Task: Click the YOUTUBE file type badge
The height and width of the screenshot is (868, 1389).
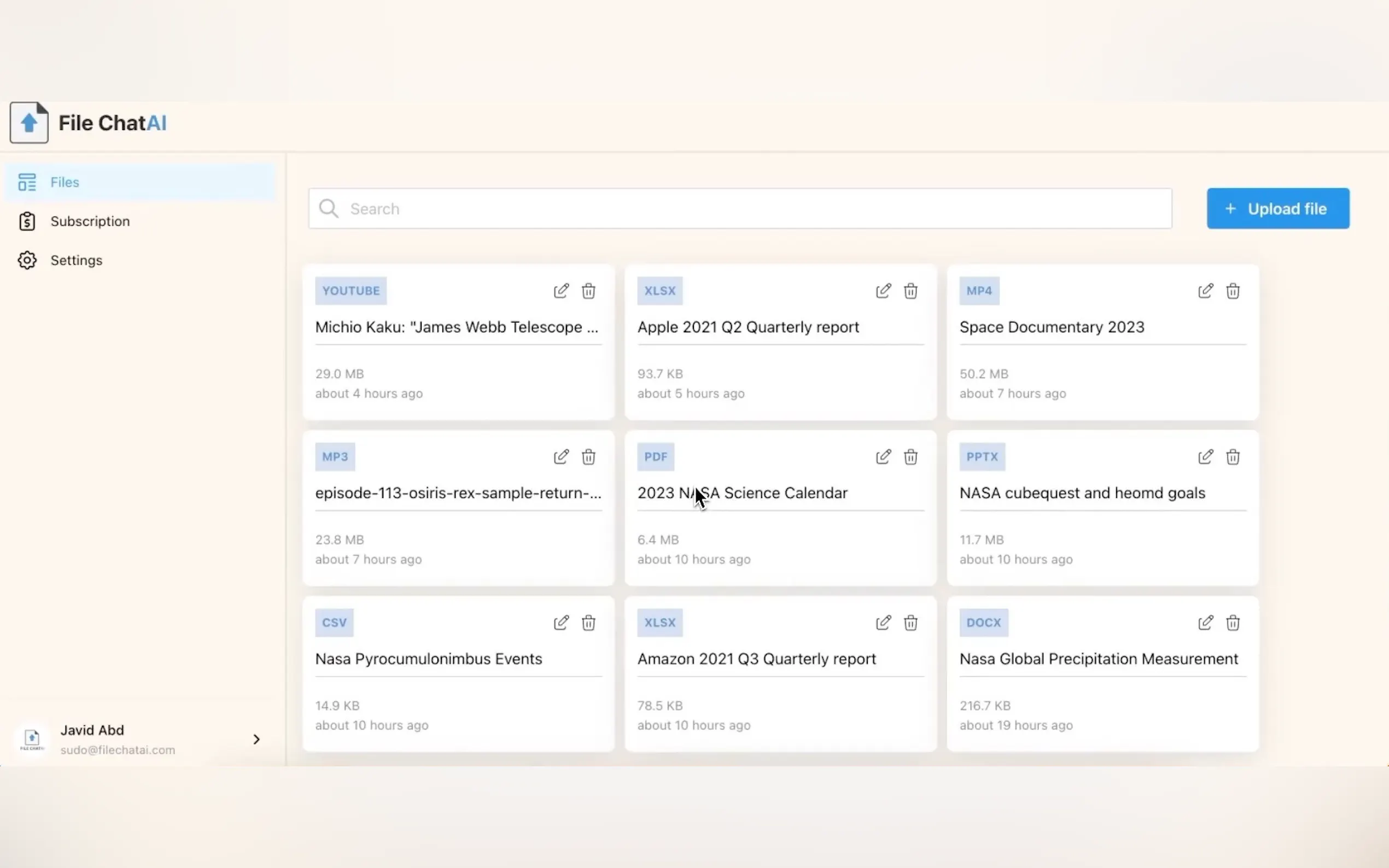Action: 351,290
